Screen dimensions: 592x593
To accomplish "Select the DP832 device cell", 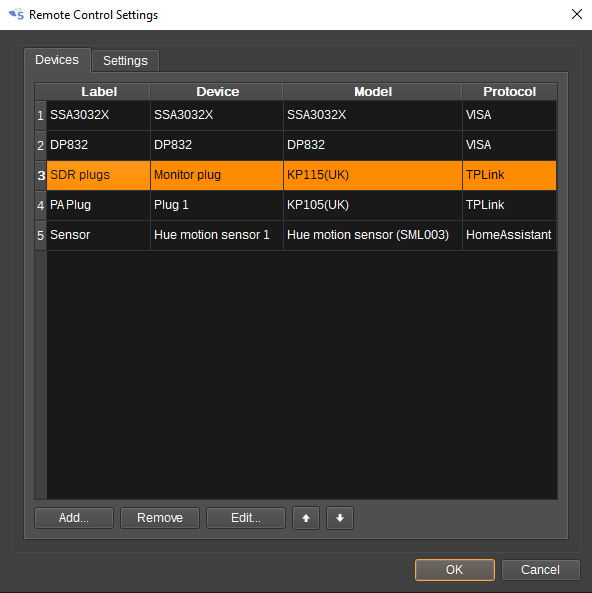I will (217, 145).
